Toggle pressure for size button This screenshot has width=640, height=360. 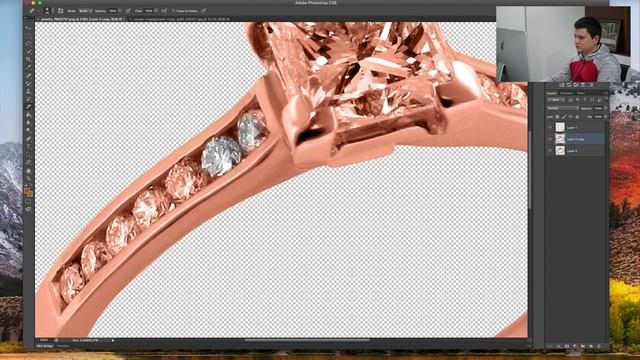coord(204,11)
